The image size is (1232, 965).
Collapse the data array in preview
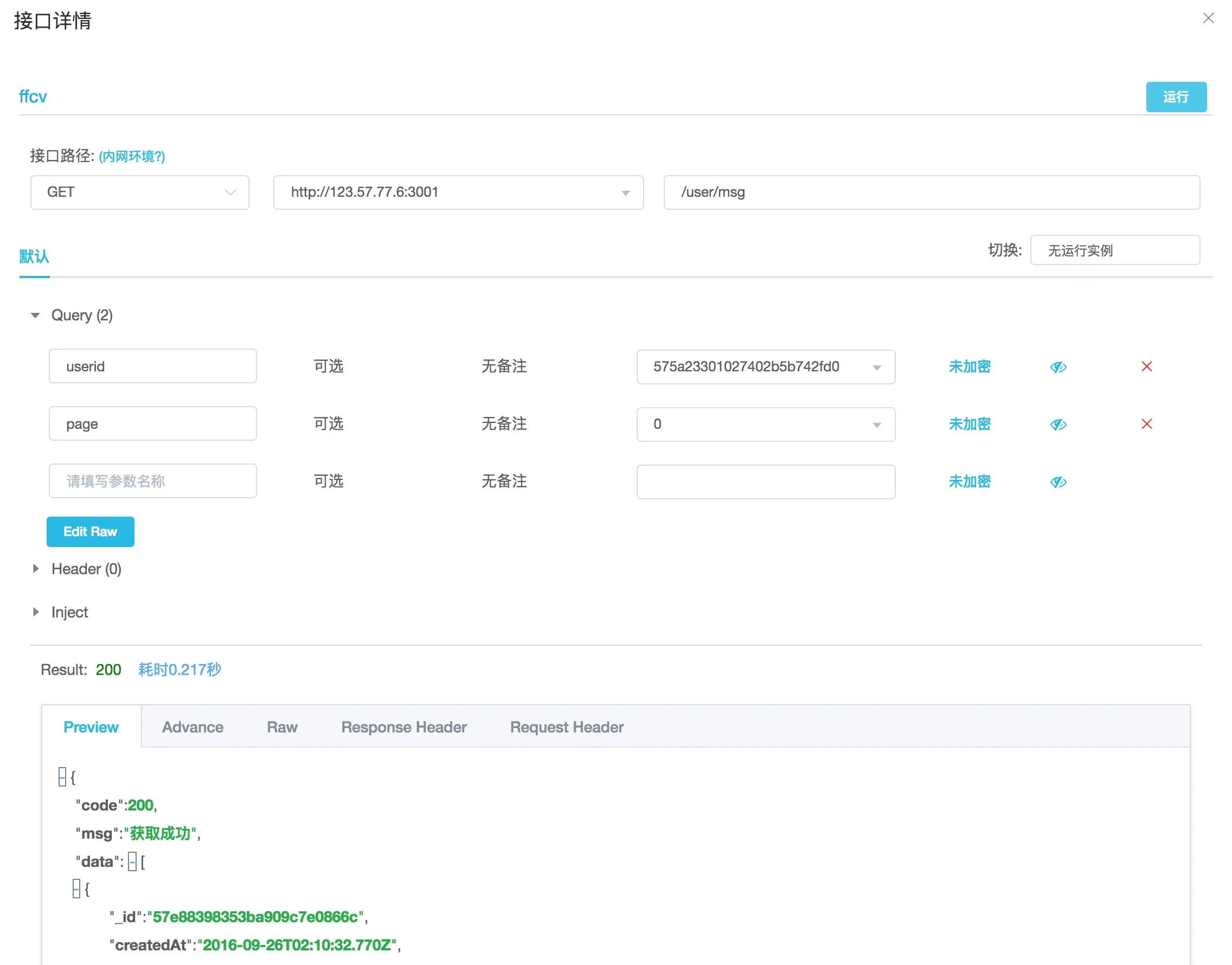point(132,861)
